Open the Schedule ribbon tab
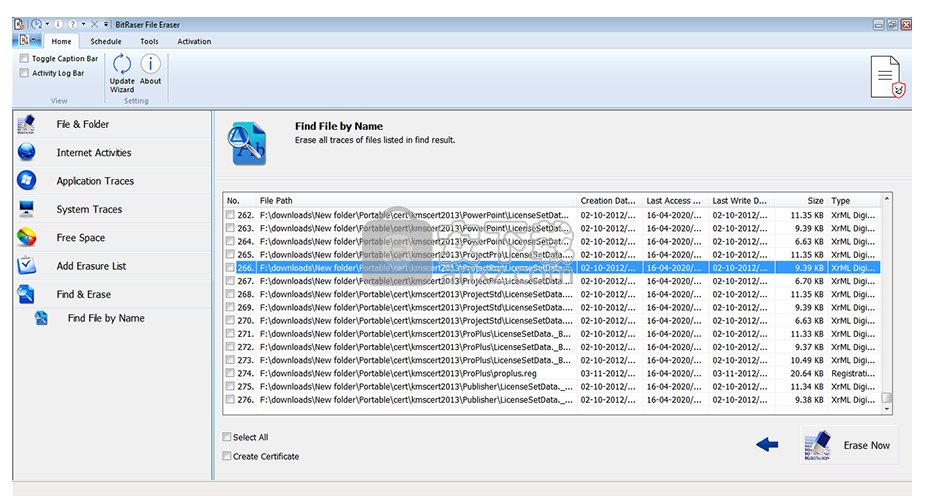The image size is (940, 496). pyautogui.click(x=106, y=41)
